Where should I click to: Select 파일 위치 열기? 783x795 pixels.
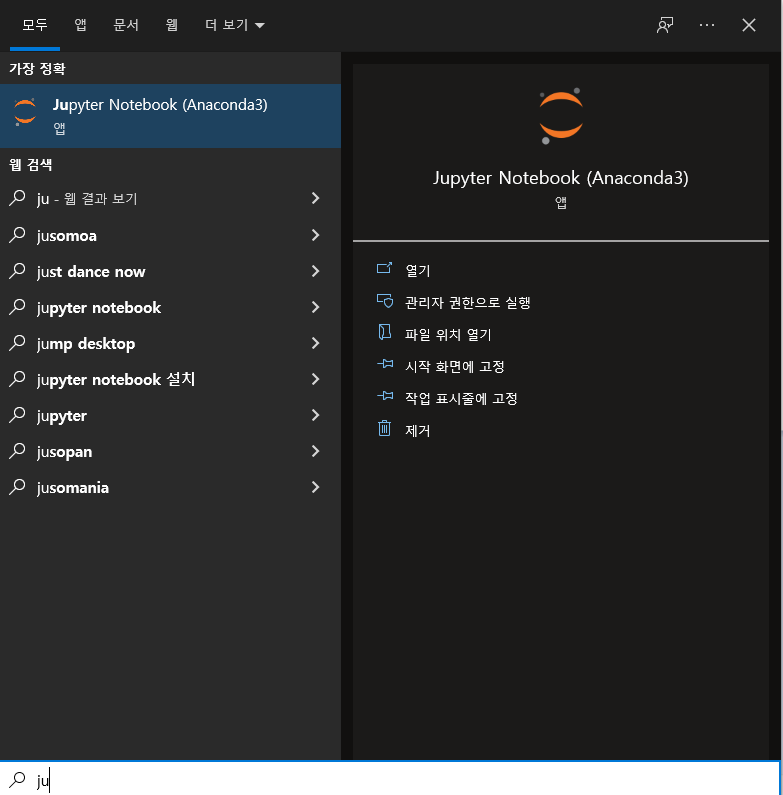coord(448,335)
